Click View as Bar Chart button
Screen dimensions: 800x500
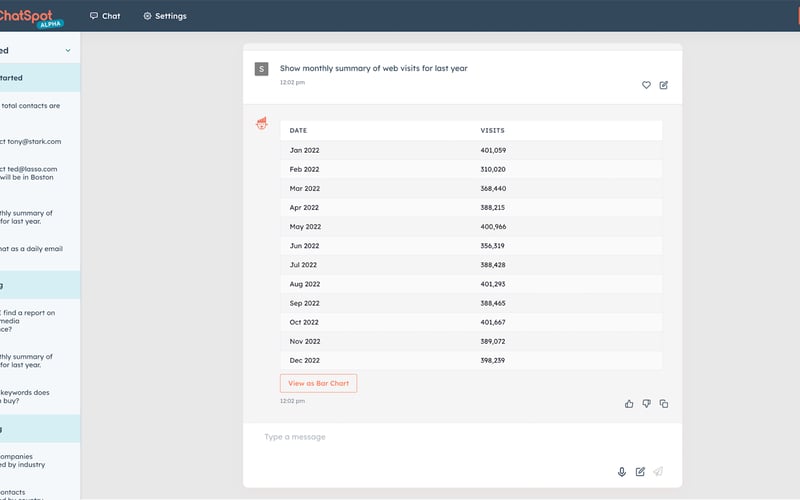tap(318, 383)
